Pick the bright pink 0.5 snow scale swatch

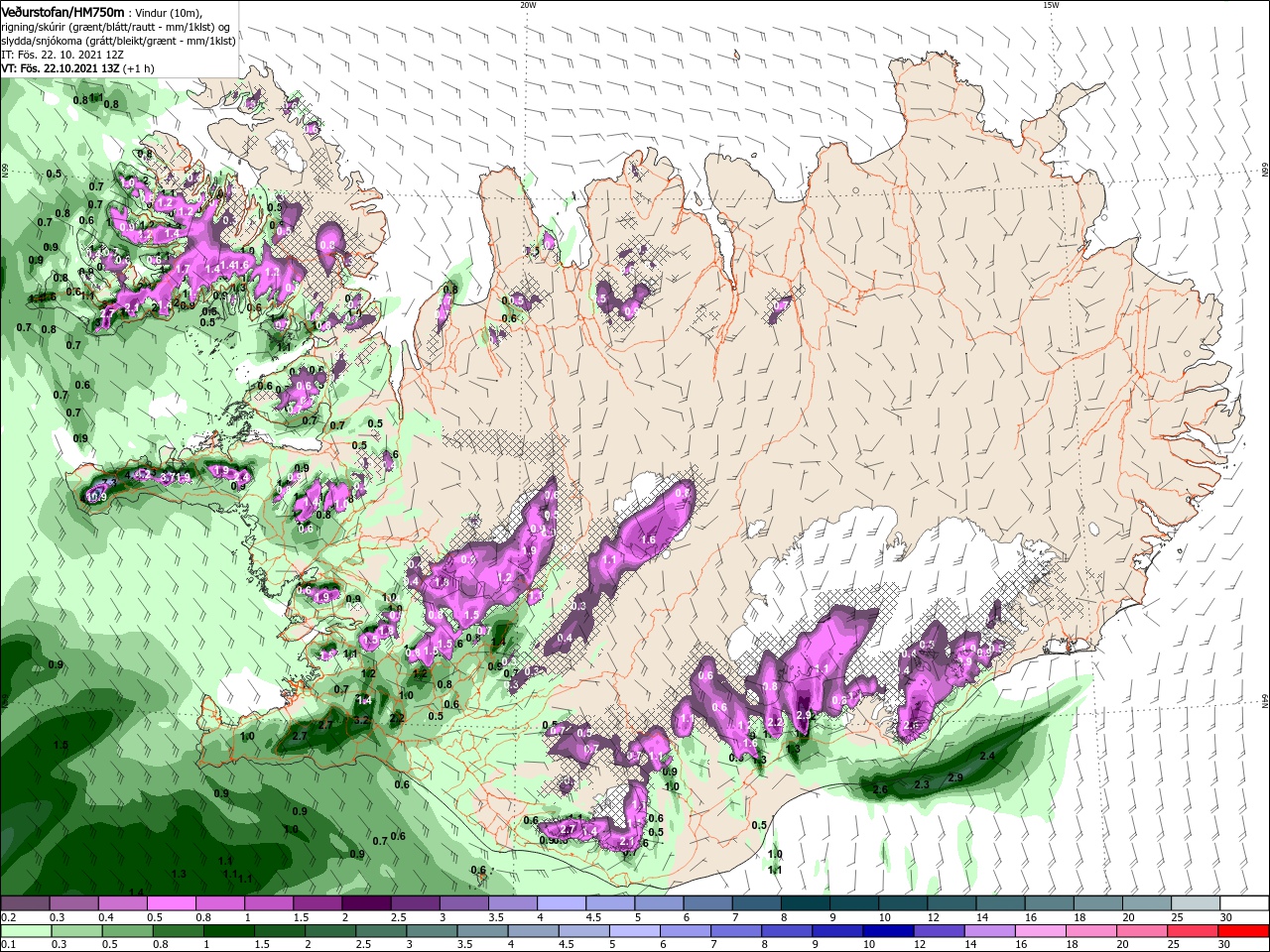click(x=170, y=903)
